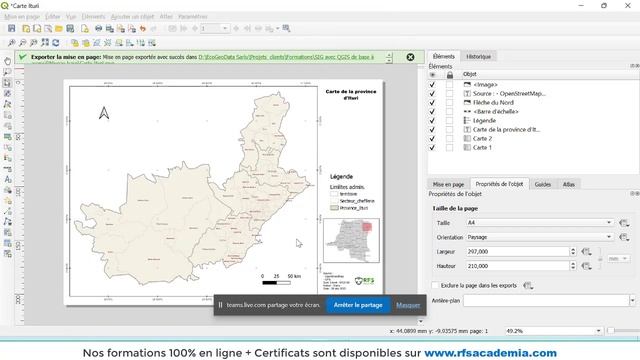
Task: Increment the Largeur spinner
Action: coord(573,249)
